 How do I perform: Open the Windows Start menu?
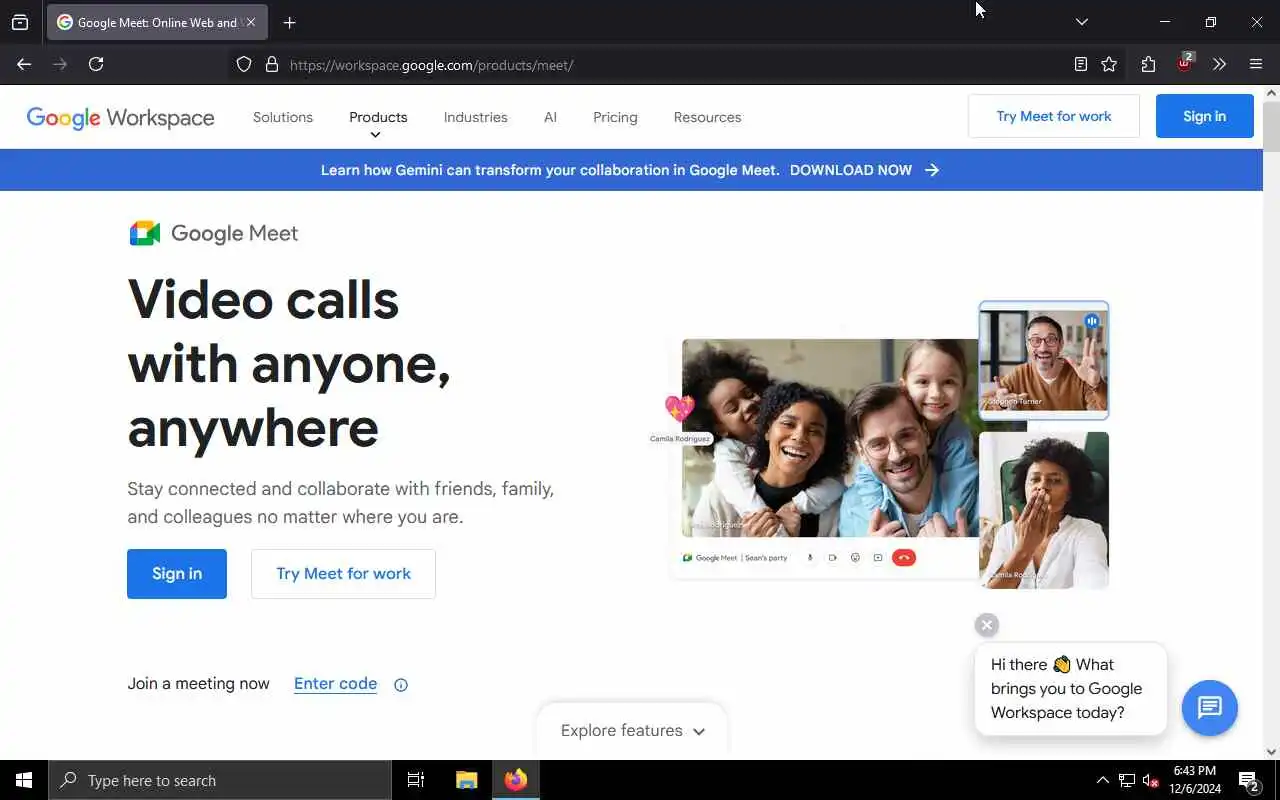(x=24, y=780)
